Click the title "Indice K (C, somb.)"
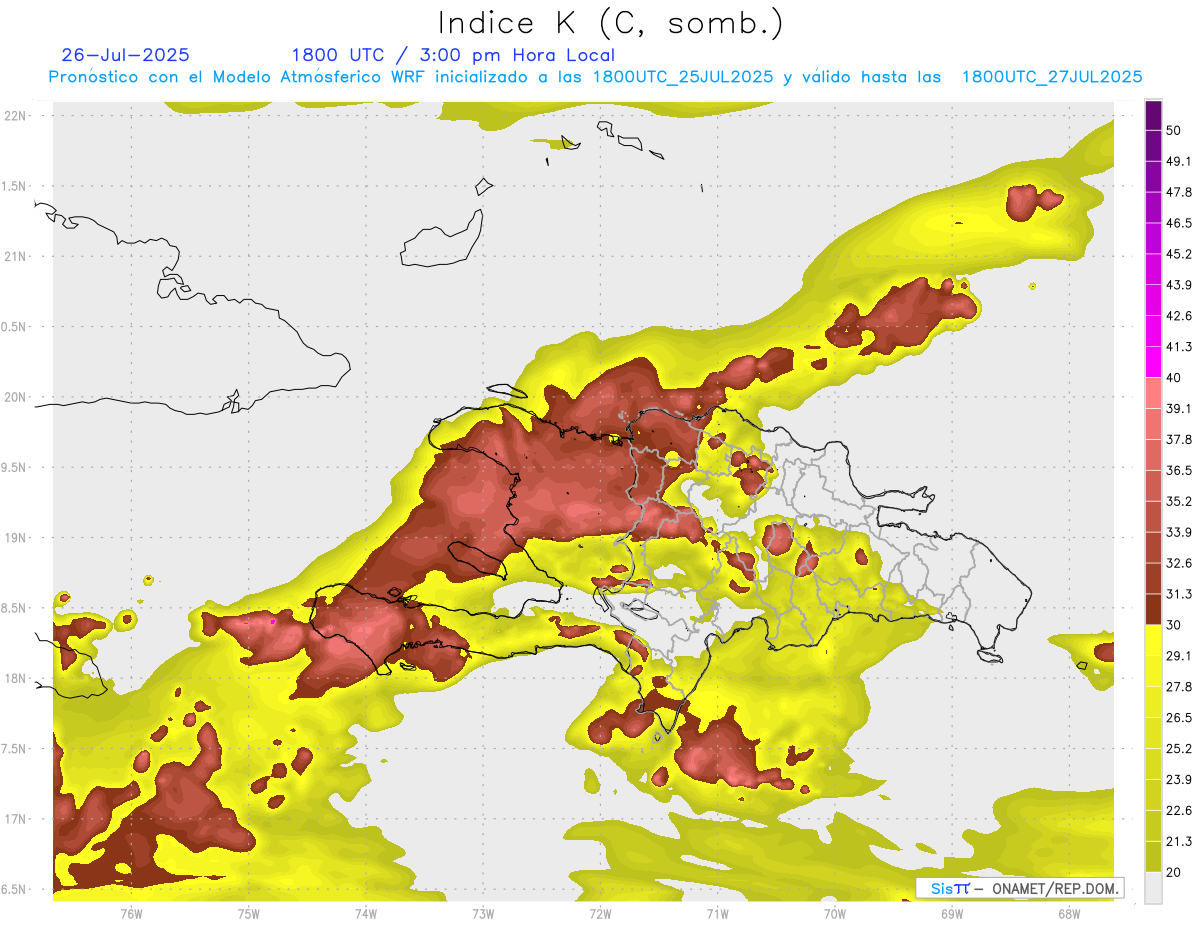Screen dimensions: 1200x927 pyautogui.click(x=610, y=24)
